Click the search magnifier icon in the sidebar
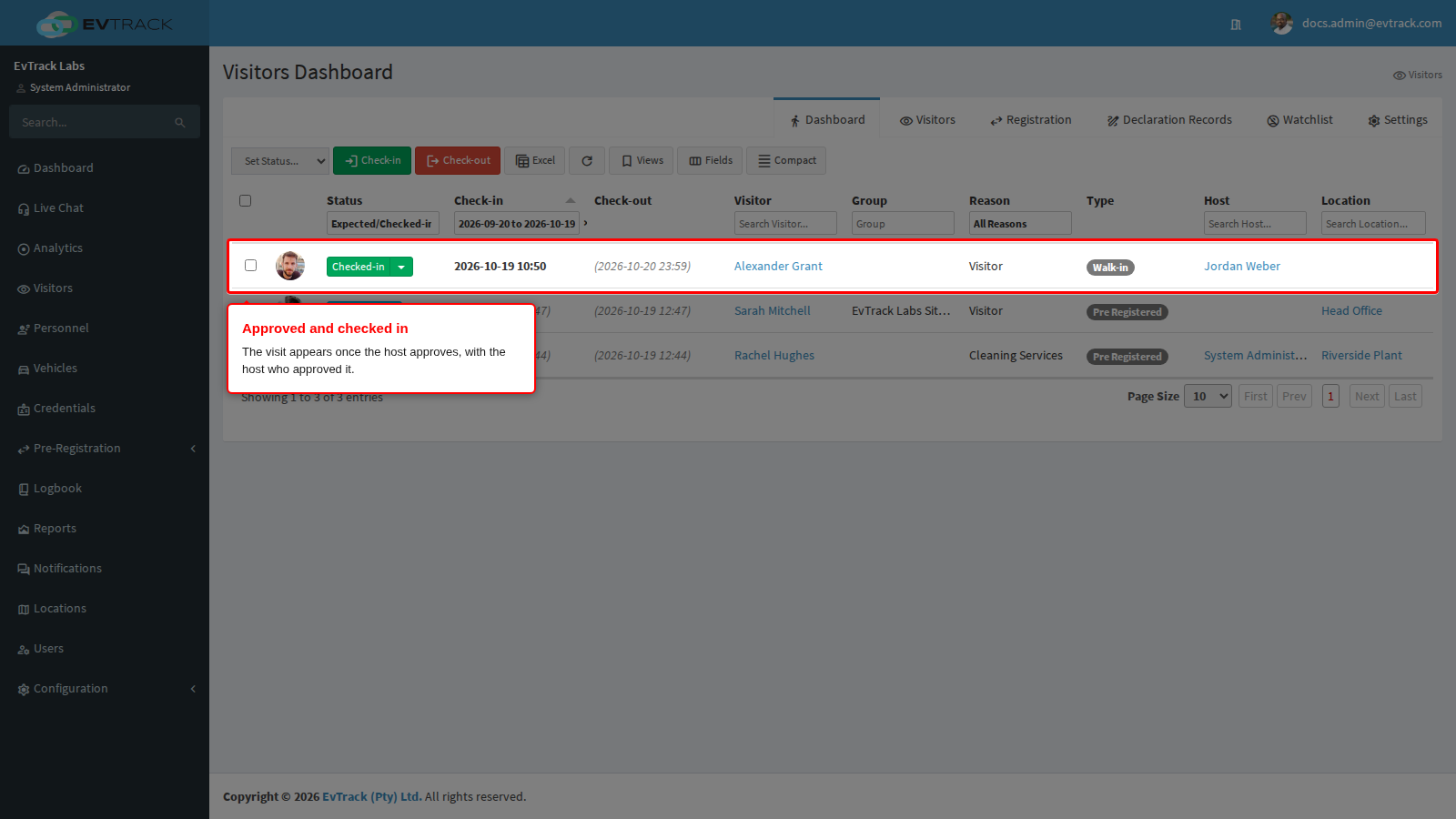The width and height of the screenshot is (1456, 819). point(180,123)
